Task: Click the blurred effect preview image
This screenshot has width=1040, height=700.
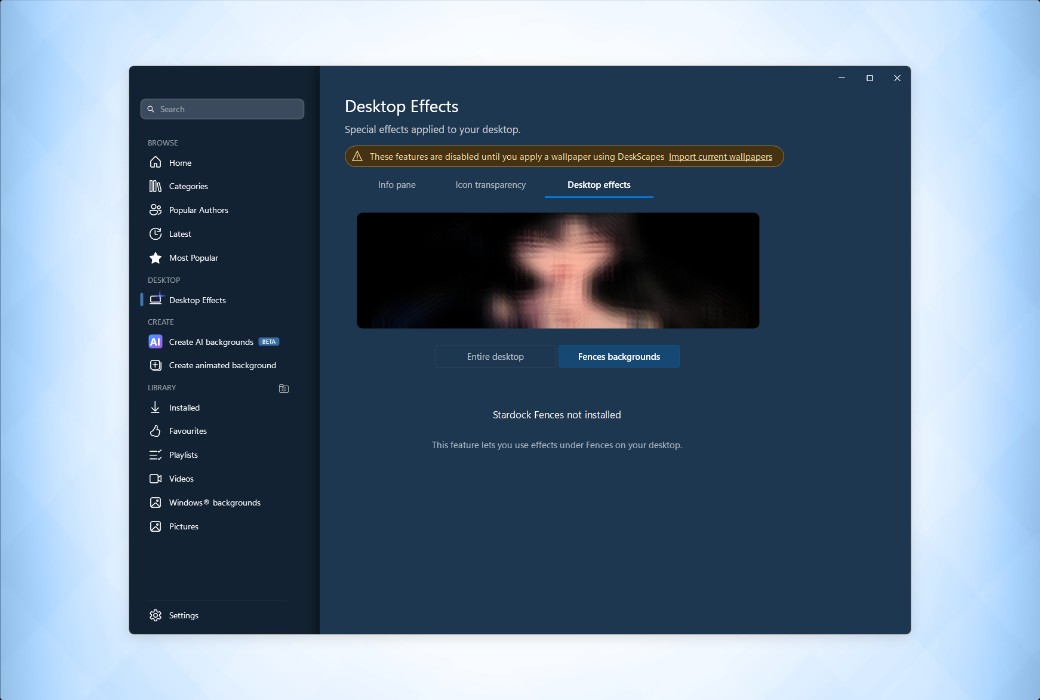Action: point(558,271)
